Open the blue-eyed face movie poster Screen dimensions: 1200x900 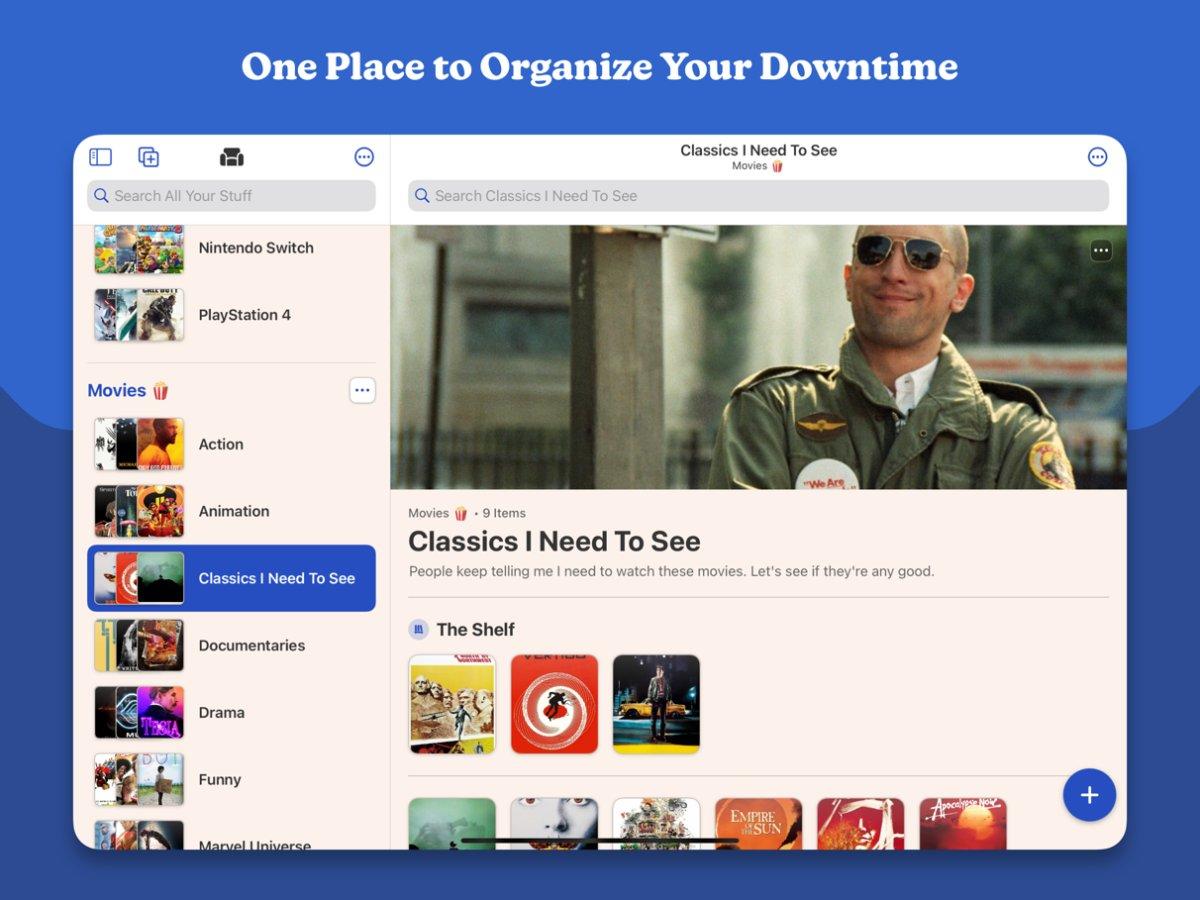(554, 824)
